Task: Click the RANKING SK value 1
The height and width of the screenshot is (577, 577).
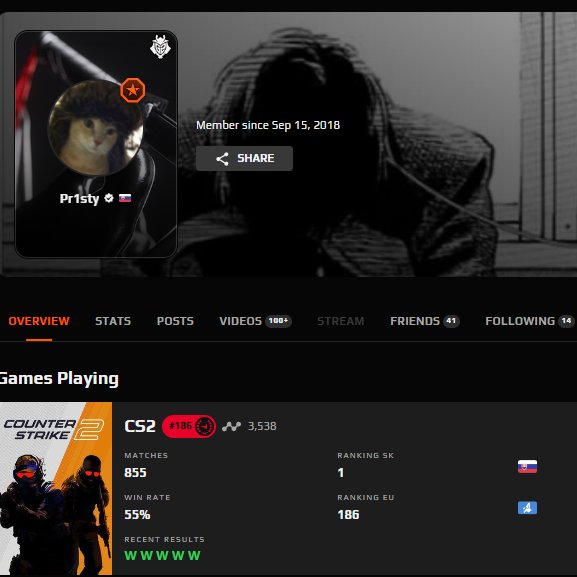Action: tap(341, 472)
